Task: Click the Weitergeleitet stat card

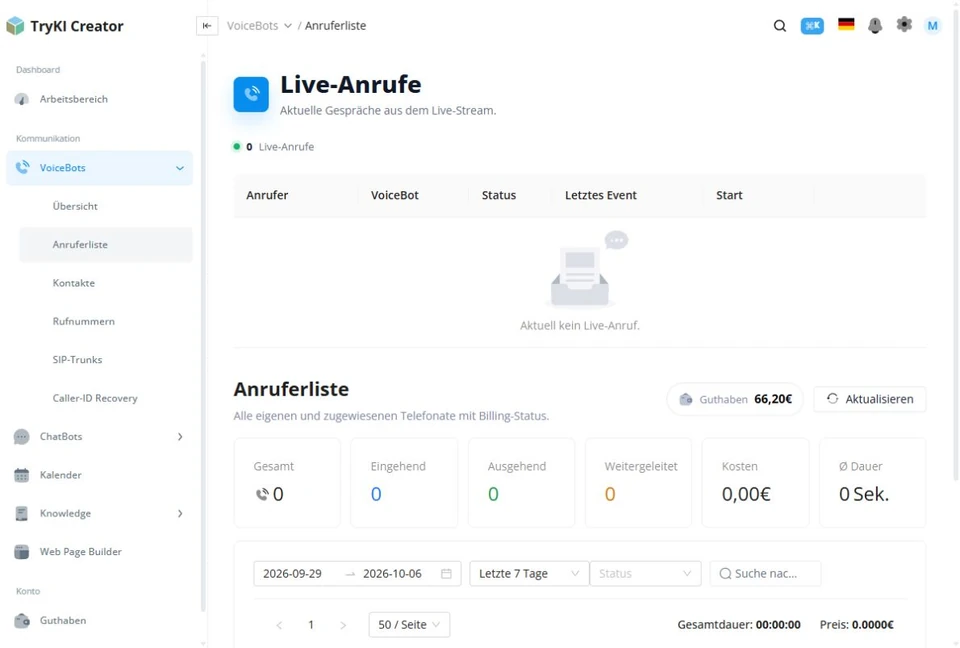Action: [x=638, y=483]
